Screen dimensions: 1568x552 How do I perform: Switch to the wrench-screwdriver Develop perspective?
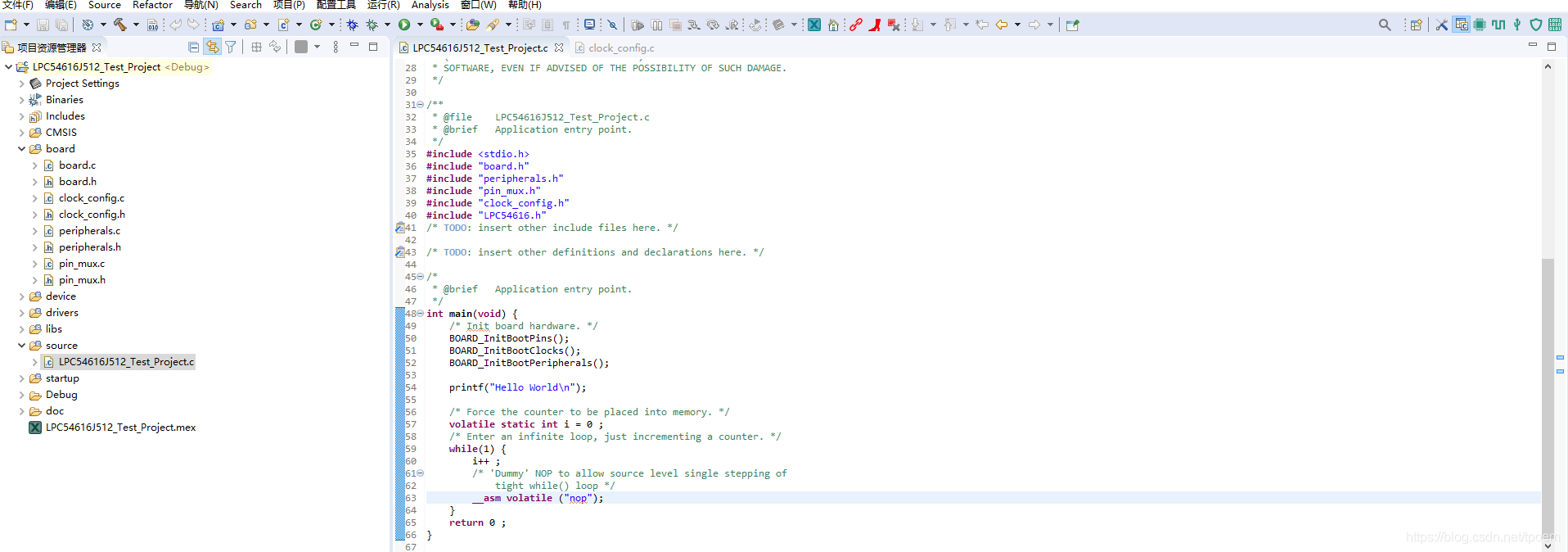[1442, 25]
